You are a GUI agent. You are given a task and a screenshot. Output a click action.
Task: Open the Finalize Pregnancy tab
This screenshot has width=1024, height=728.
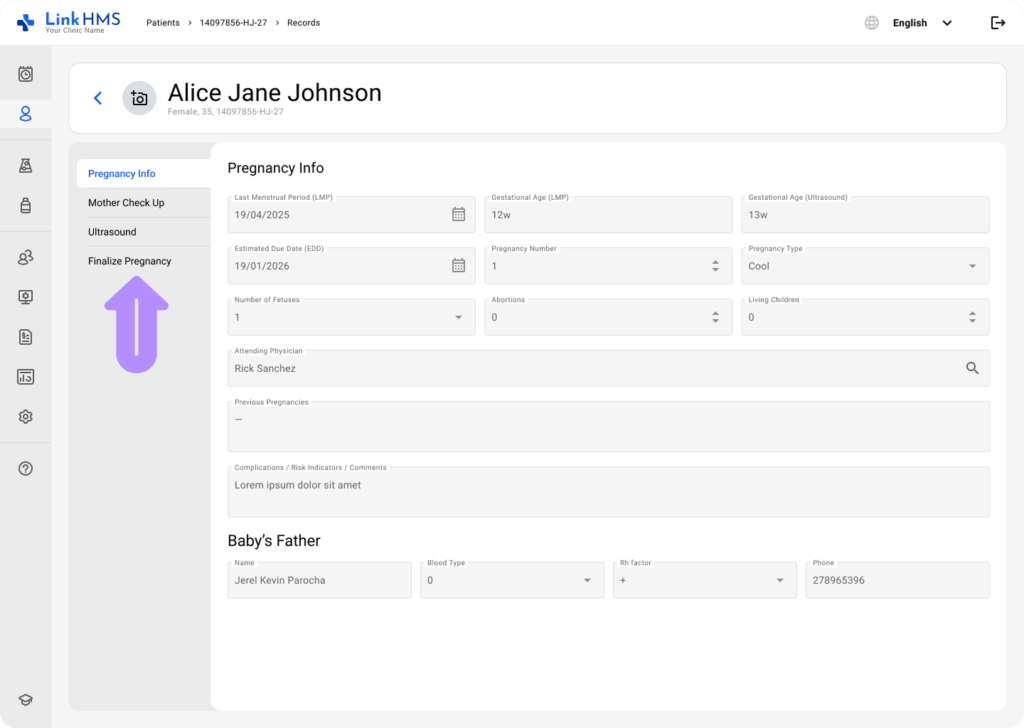(130, 261)
